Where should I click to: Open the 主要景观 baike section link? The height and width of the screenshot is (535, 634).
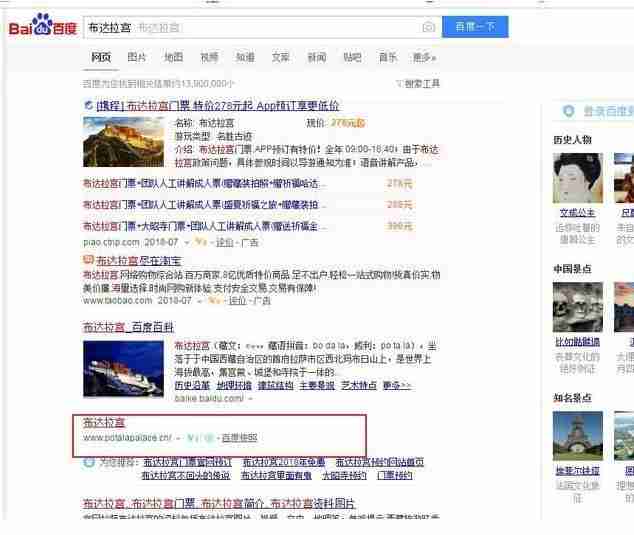317,385
